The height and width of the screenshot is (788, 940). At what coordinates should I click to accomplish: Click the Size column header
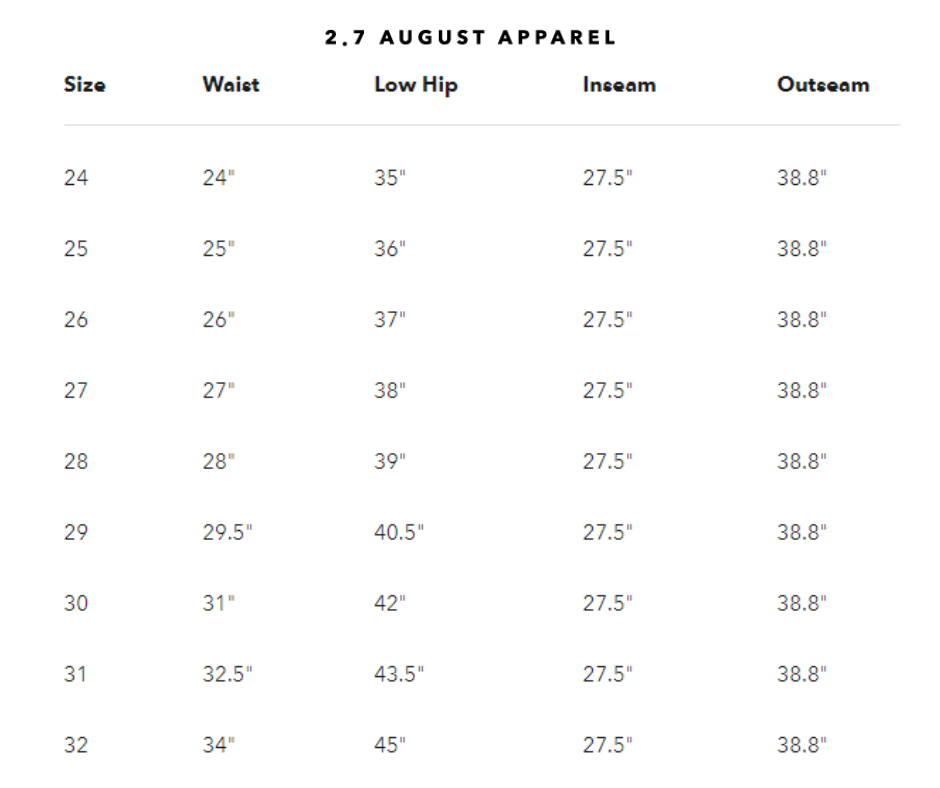[84, 85]
